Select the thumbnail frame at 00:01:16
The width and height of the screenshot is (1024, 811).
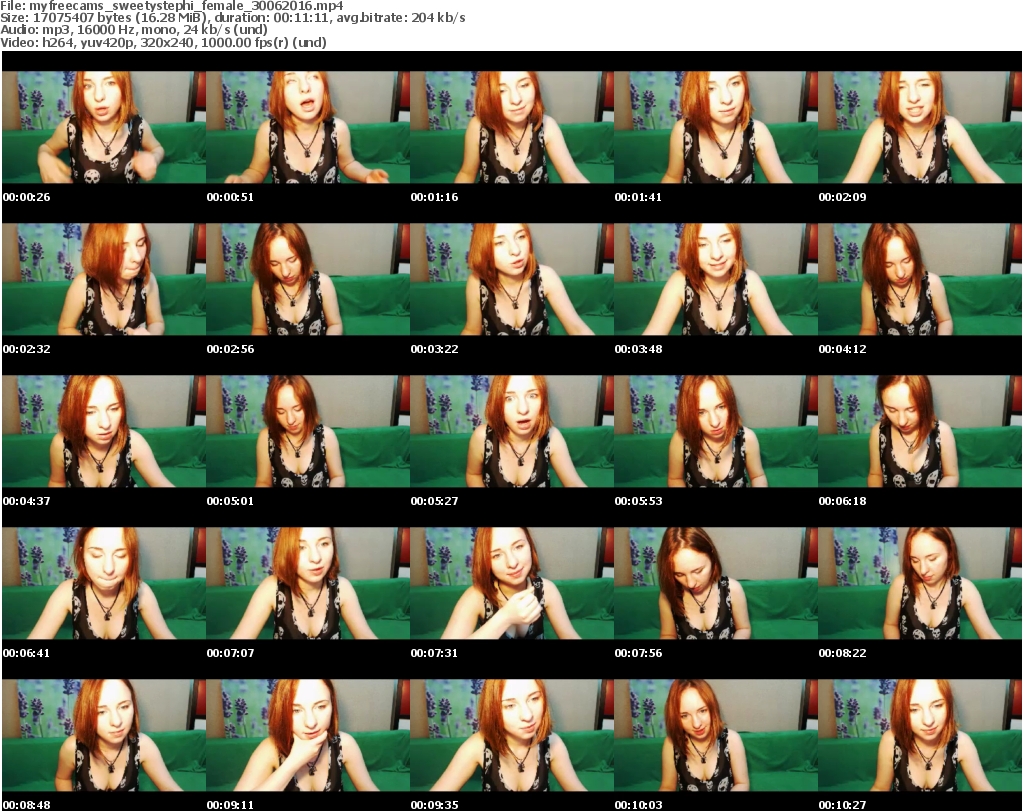coord(512,127)
